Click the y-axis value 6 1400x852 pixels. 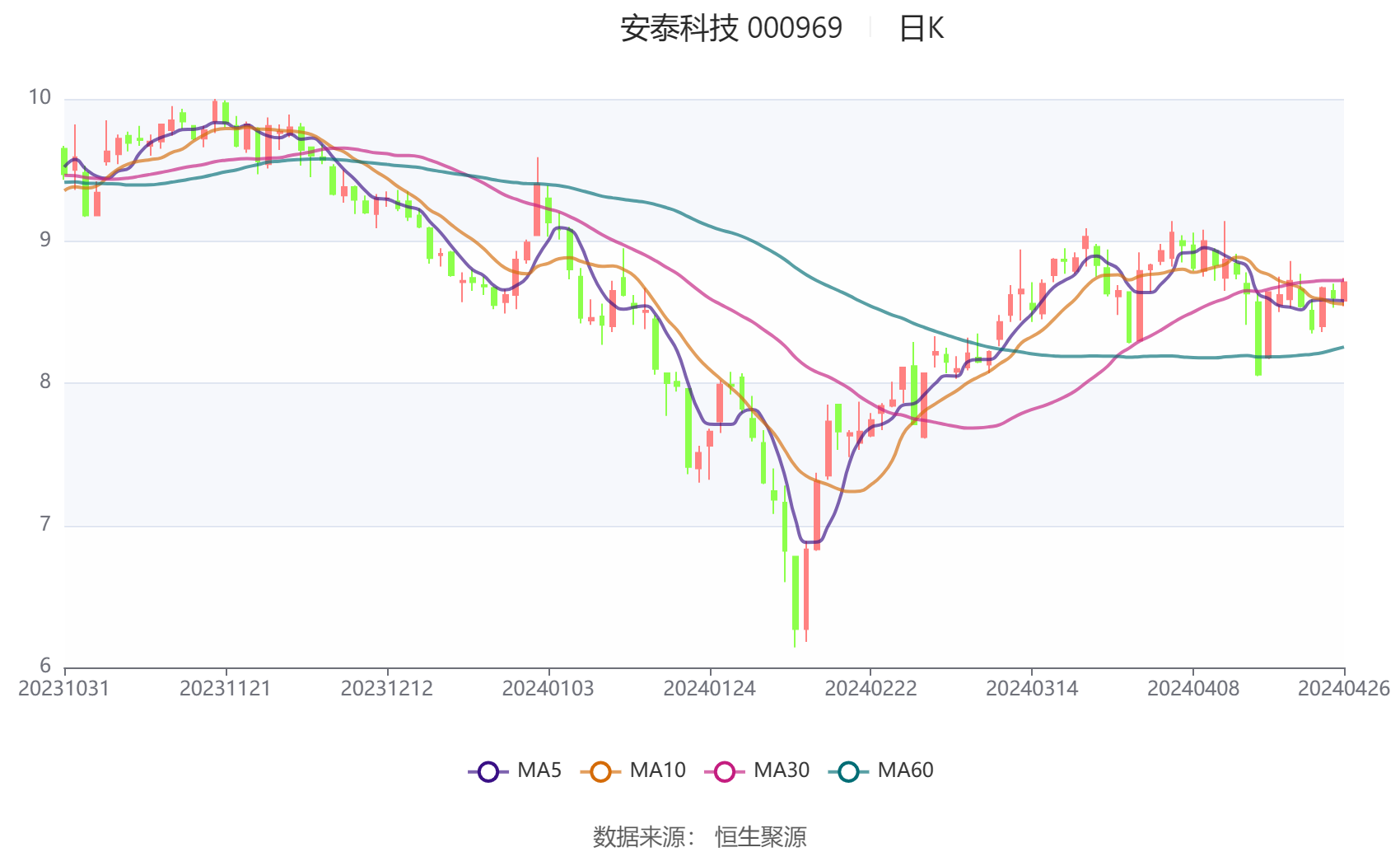coord(45,666)
